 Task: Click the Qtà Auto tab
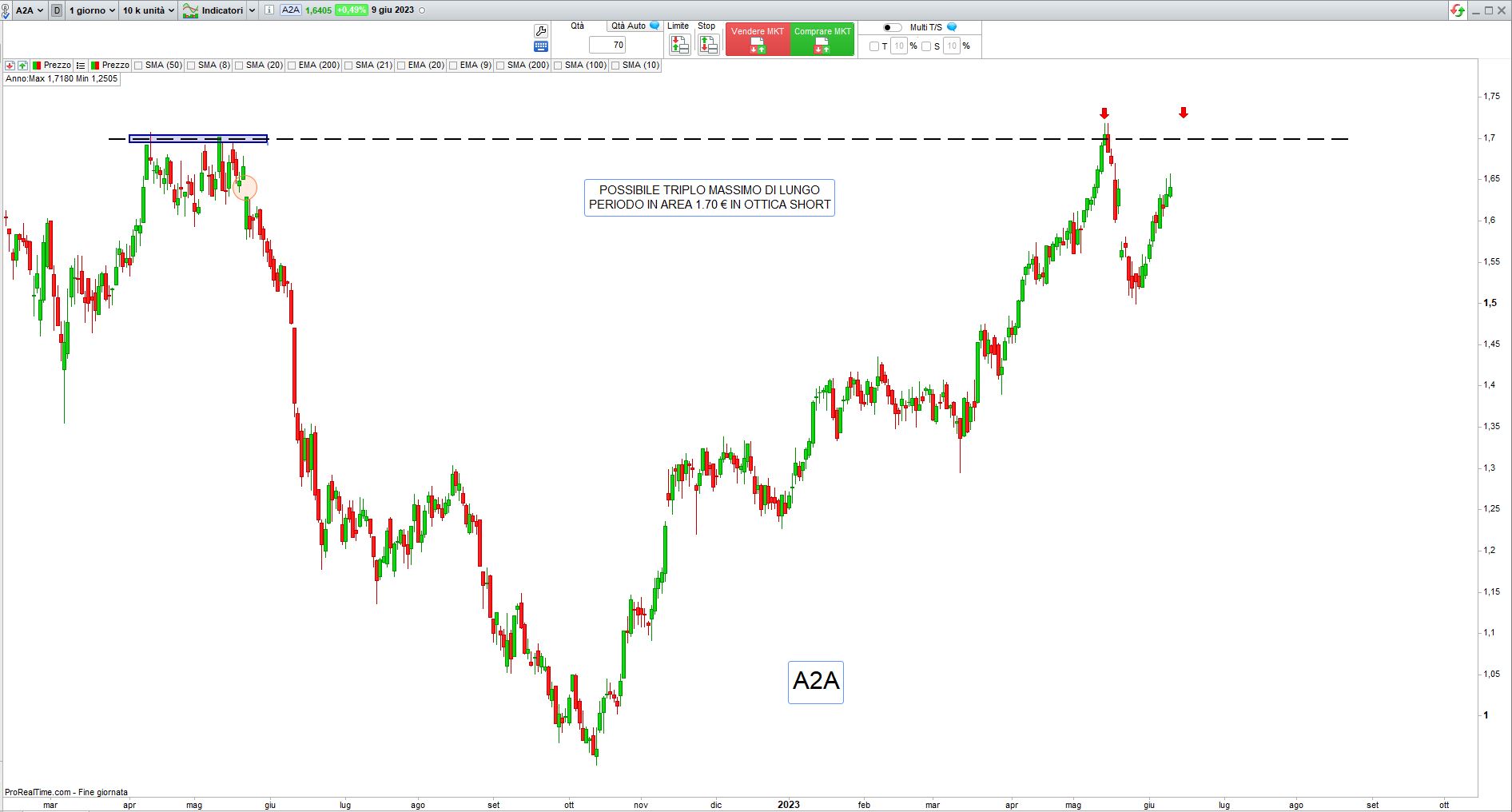(628, 26)
